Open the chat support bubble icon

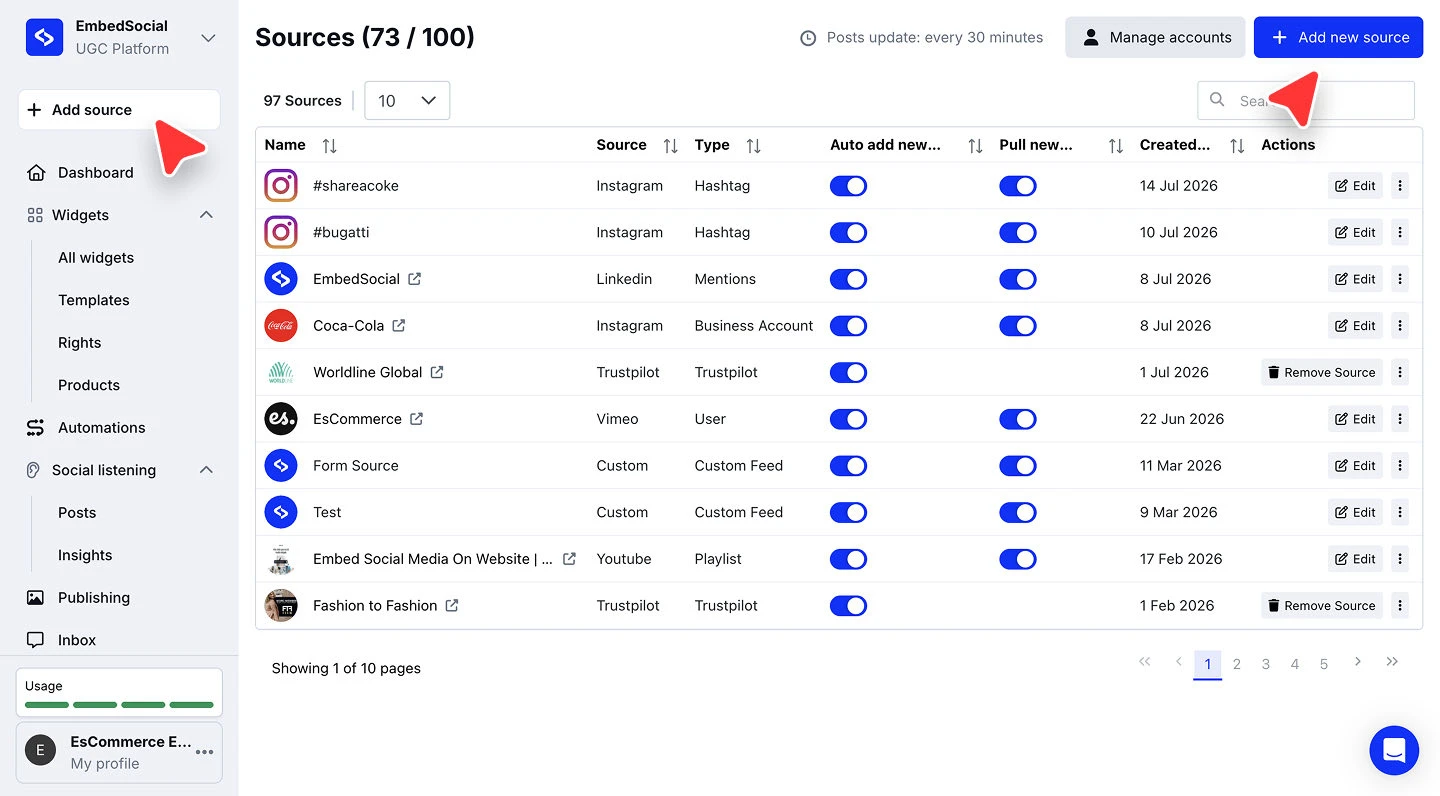point(1394,750)
